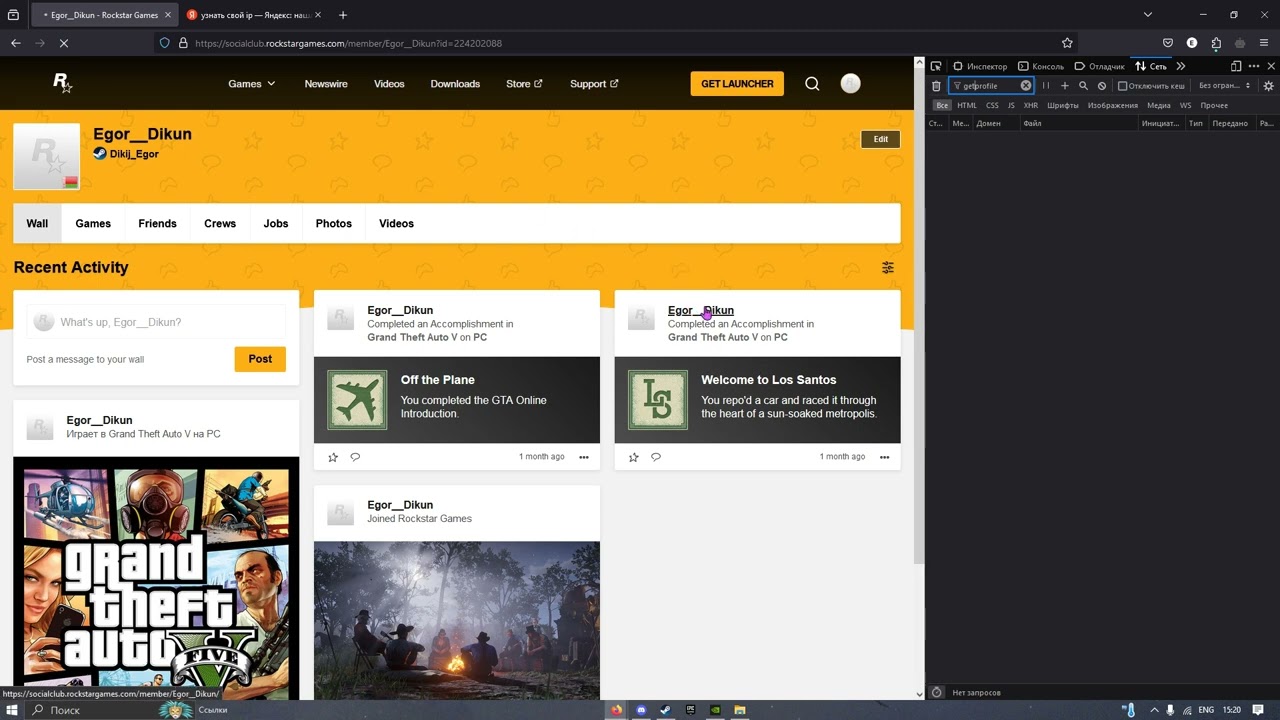Stop loading the page

(63, 43)
